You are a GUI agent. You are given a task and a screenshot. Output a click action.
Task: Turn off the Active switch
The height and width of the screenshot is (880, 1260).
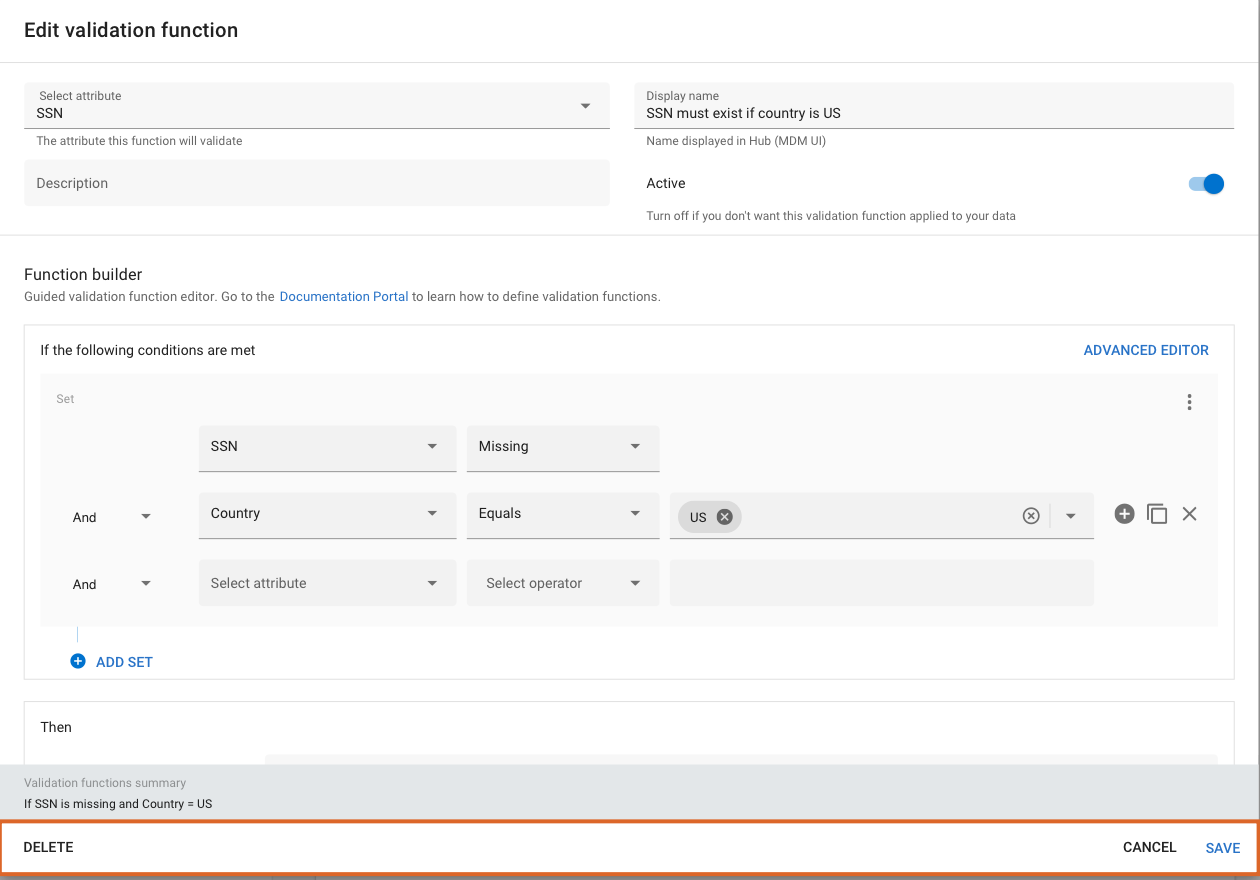(x=1206, y=184)
